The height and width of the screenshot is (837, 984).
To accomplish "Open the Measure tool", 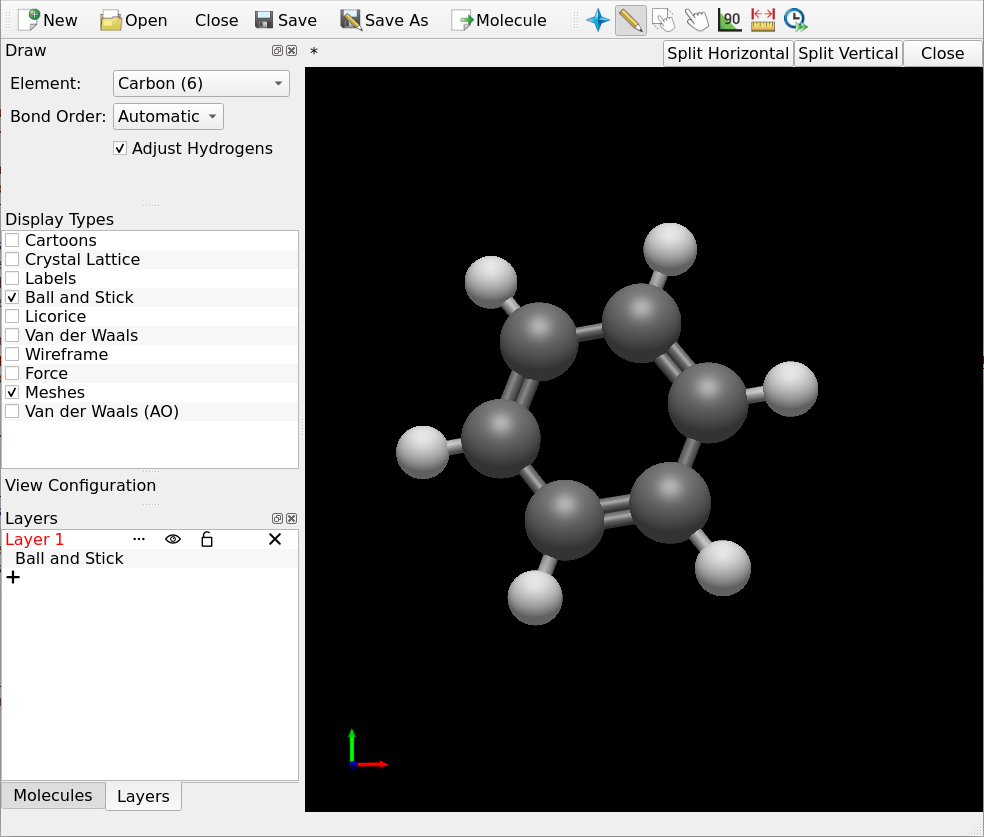I will [x=730, y=20].
